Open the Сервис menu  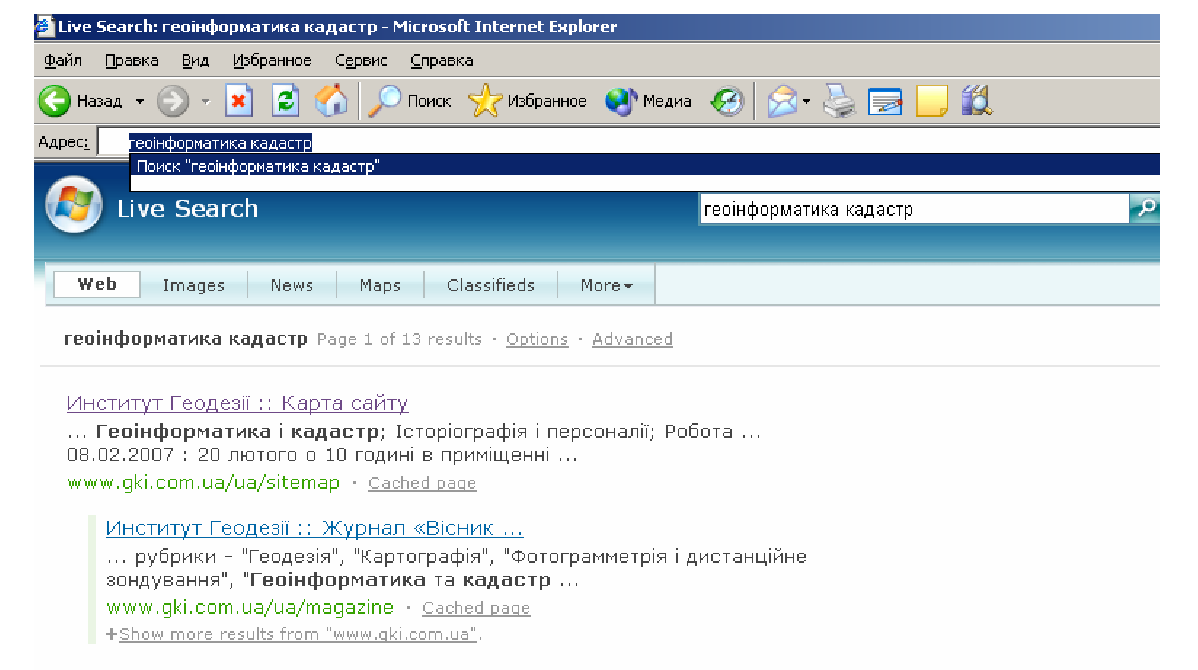pos(361,60)
